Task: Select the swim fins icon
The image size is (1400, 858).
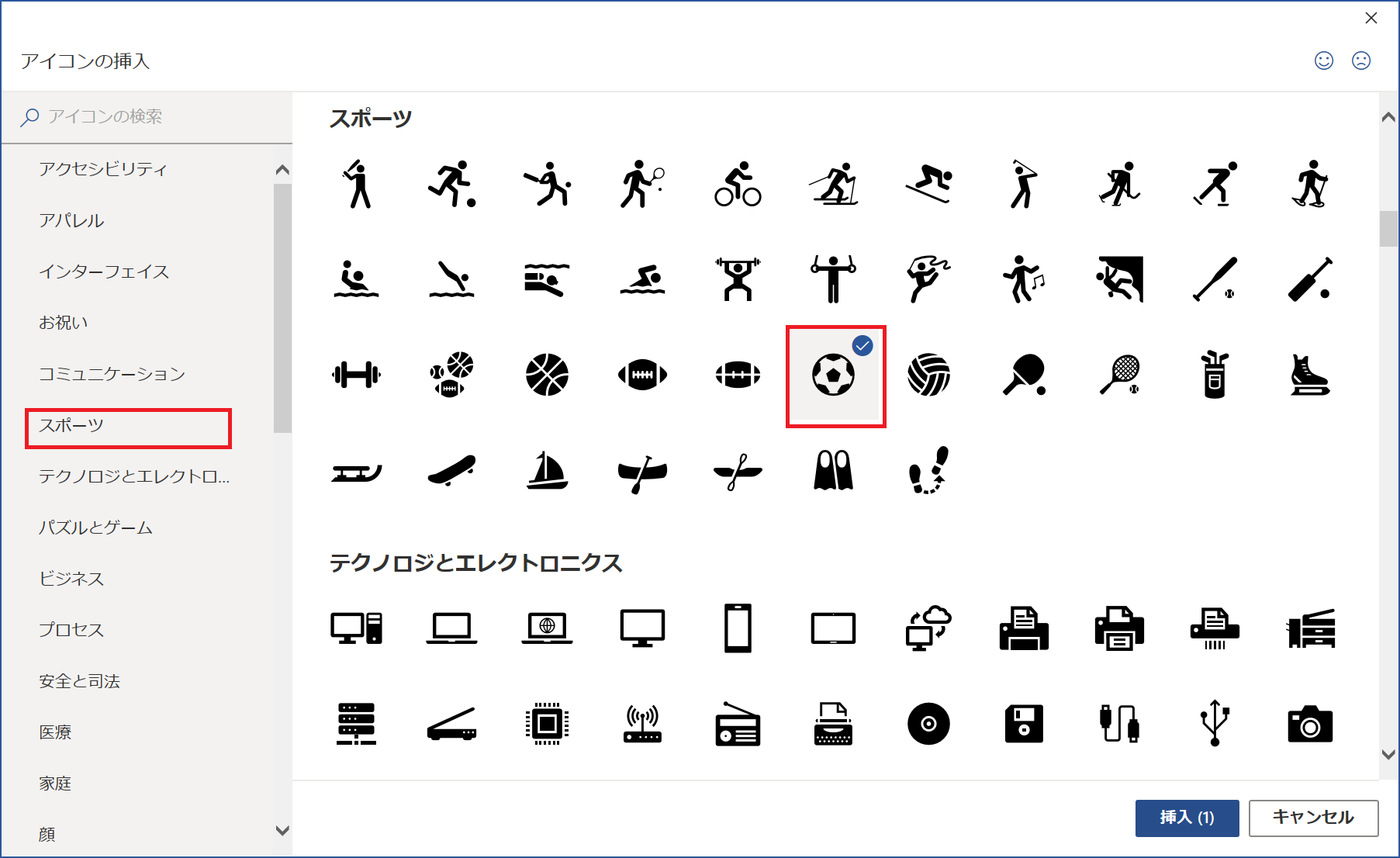Action: point(833,471)
